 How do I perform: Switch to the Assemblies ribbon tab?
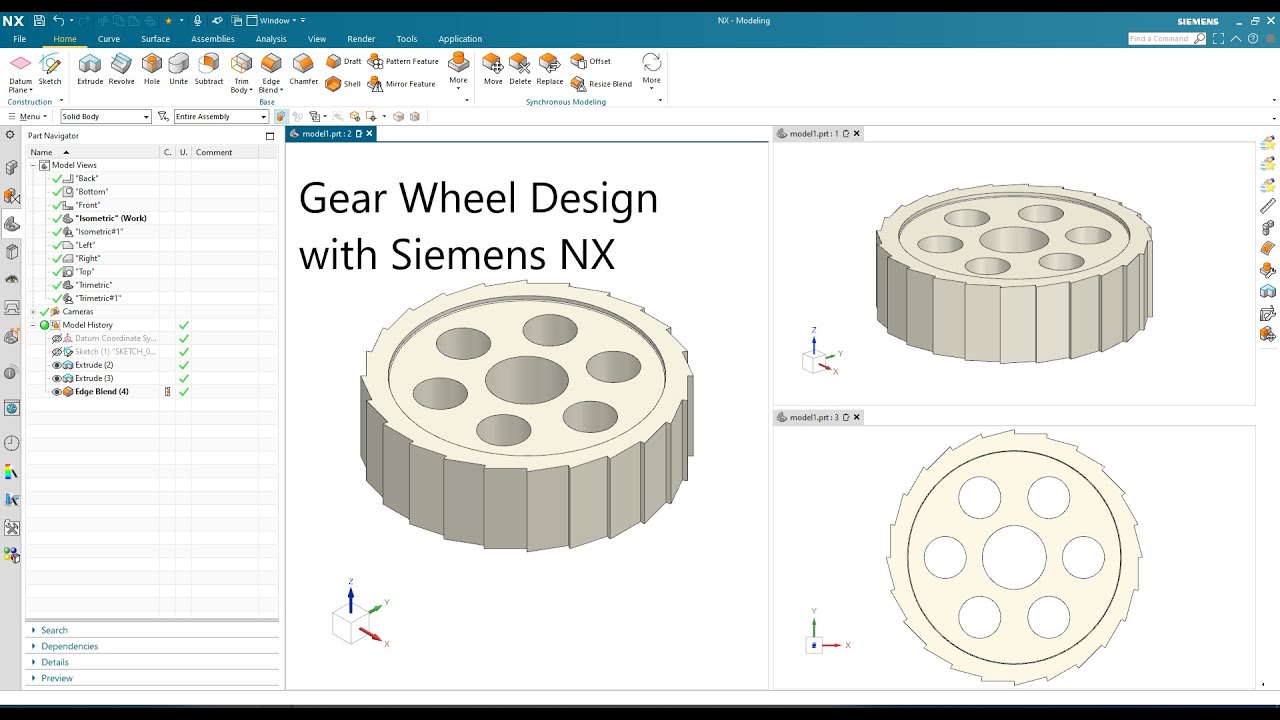213,39
